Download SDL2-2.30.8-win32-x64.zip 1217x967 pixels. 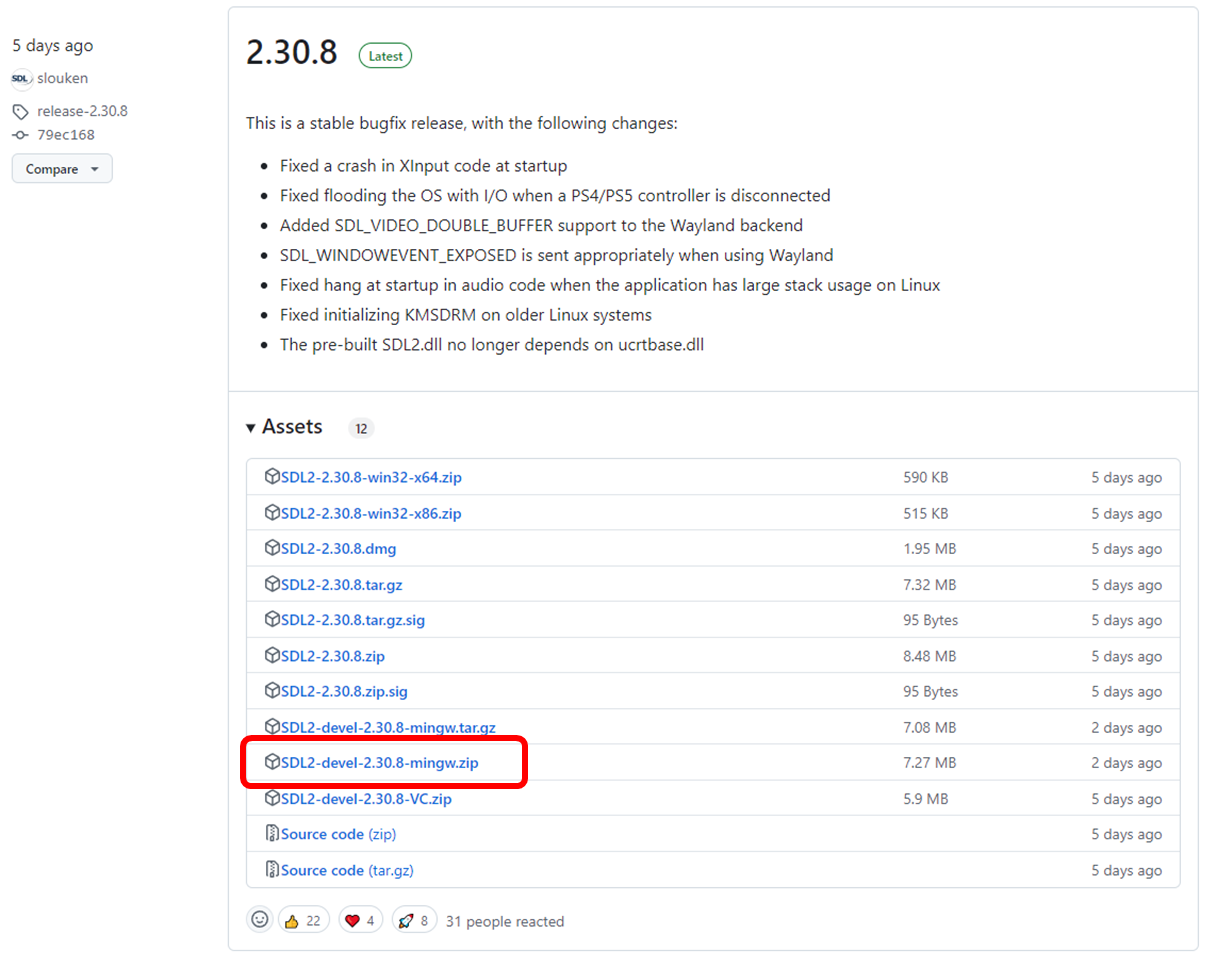point(371,478)
